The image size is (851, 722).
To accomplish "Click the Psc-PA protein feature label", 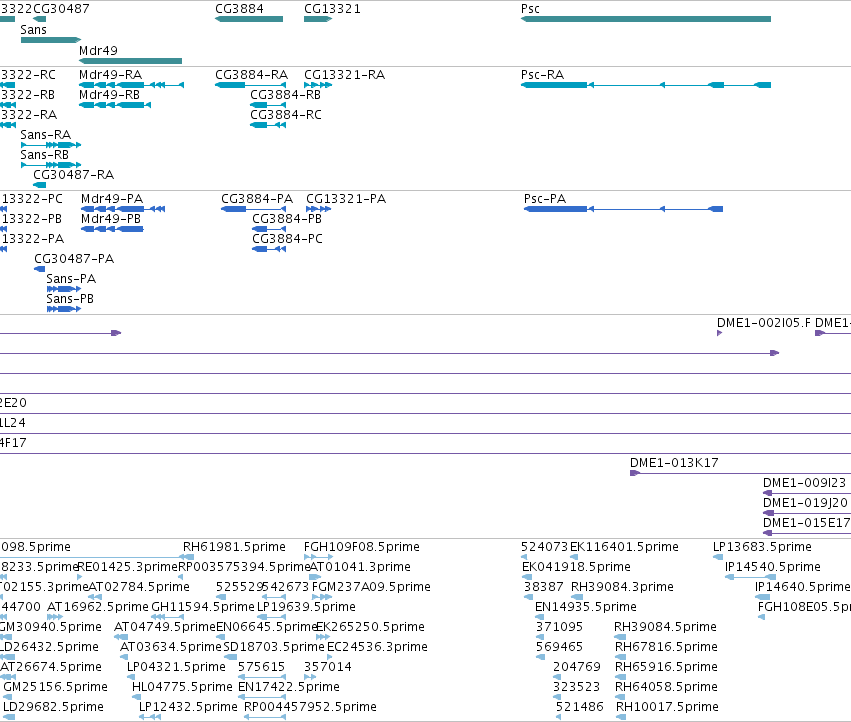I will tap(545, 199).
